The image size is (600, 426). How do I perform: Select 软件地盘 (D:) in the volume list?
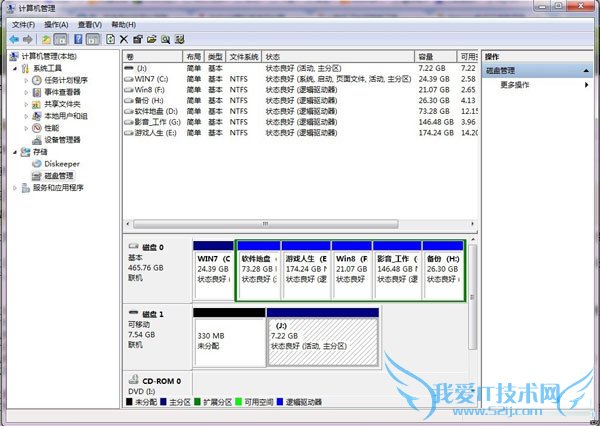300,111
